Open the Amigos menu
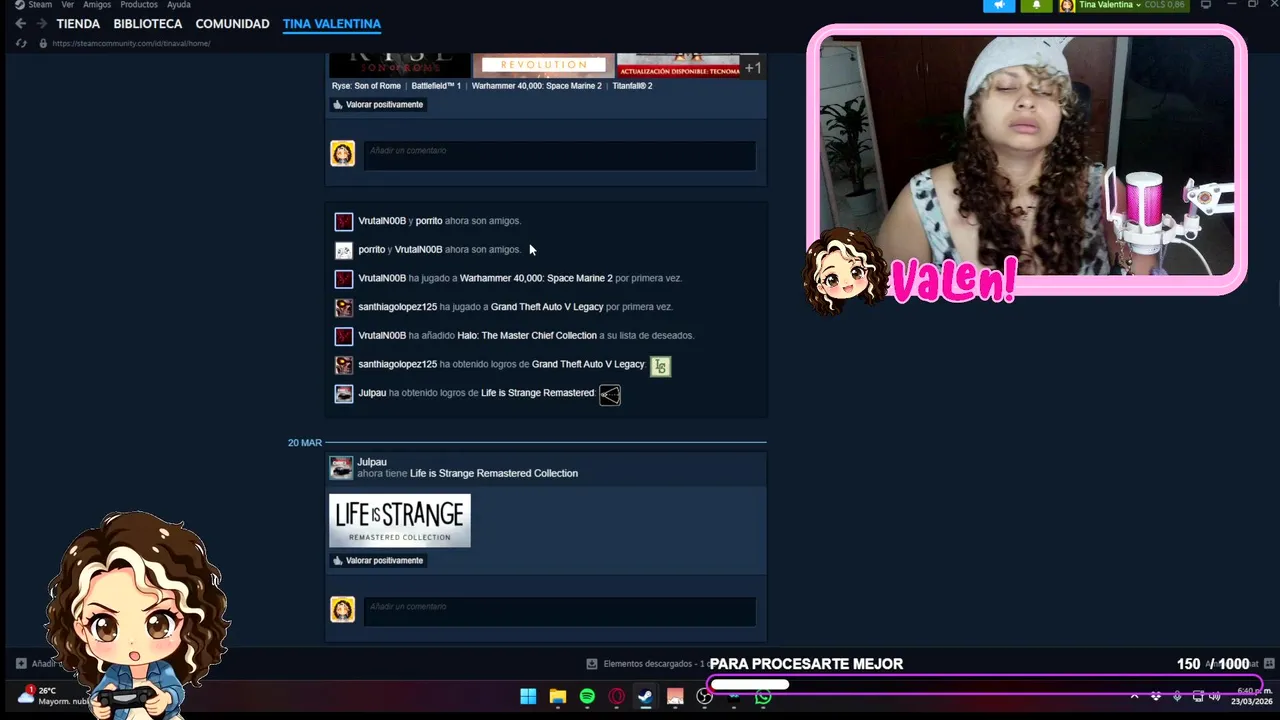The image size is (1280, 720). (97, 5)
